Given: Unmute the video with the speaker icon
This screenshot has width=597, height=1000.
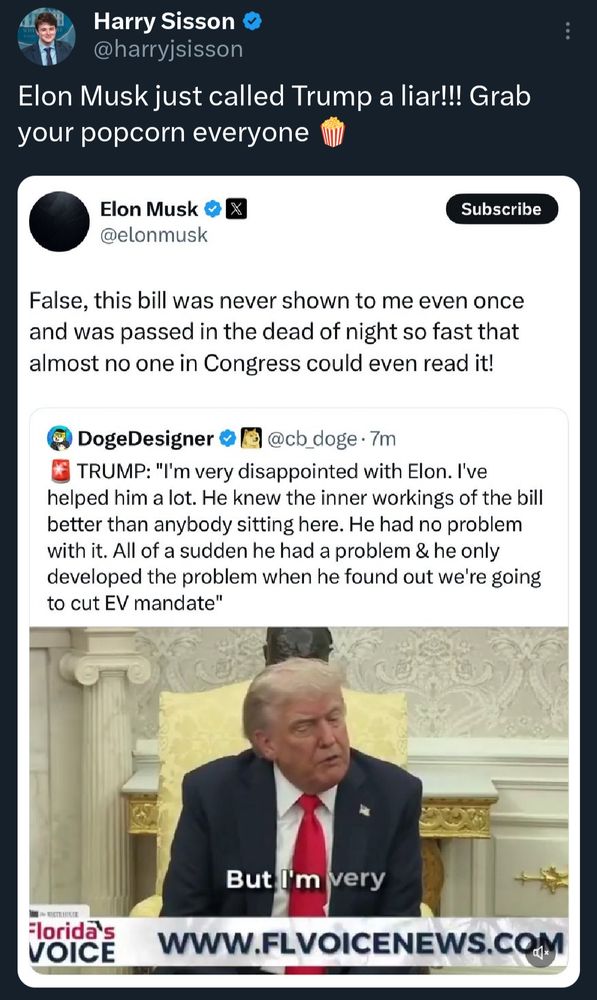Looking at the screenshot, I should [x=540, y=953].
